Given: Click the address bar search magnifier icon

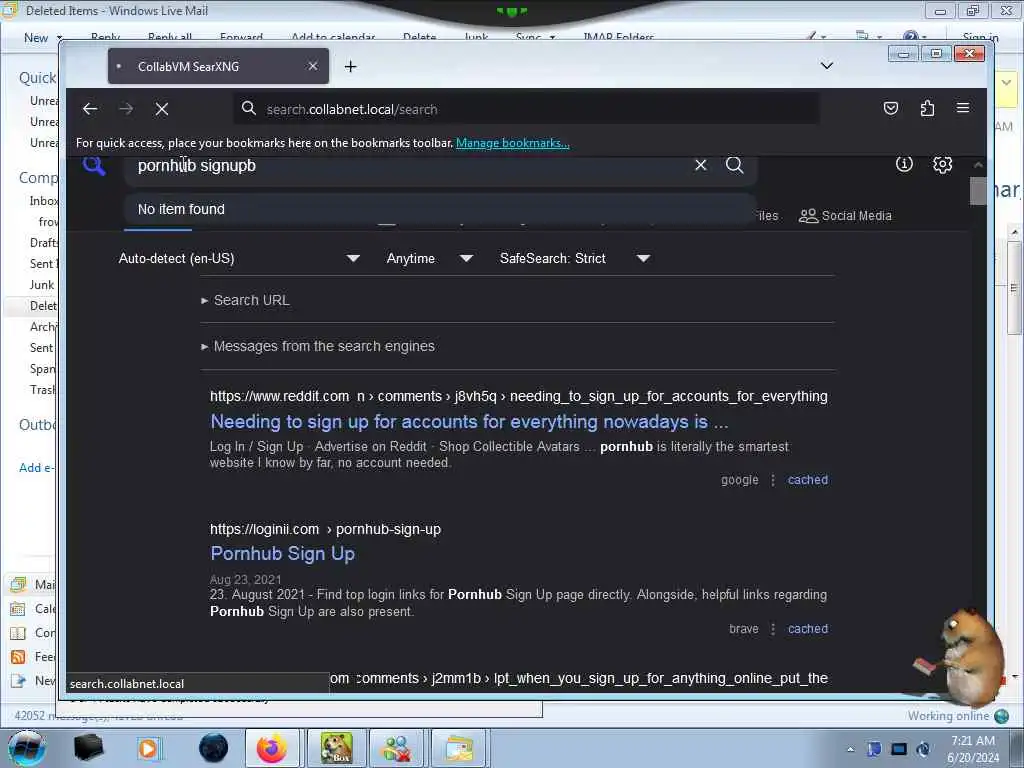Looking at the screenshot, I should tap(249, 108).
